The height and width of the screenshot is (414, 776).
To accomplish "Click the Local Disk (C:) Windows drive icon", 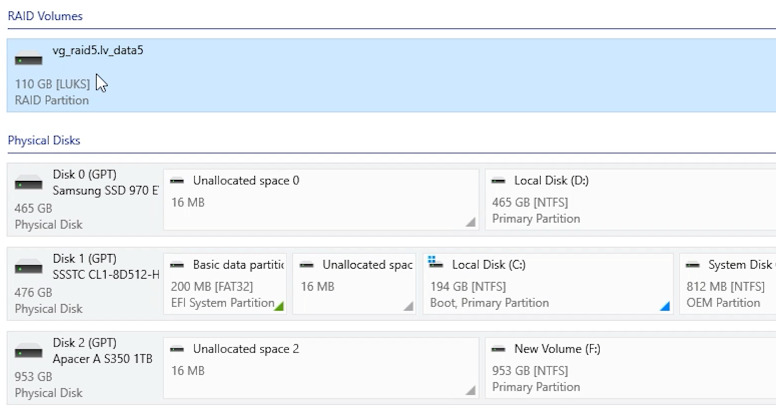I will tap(436, 263).
